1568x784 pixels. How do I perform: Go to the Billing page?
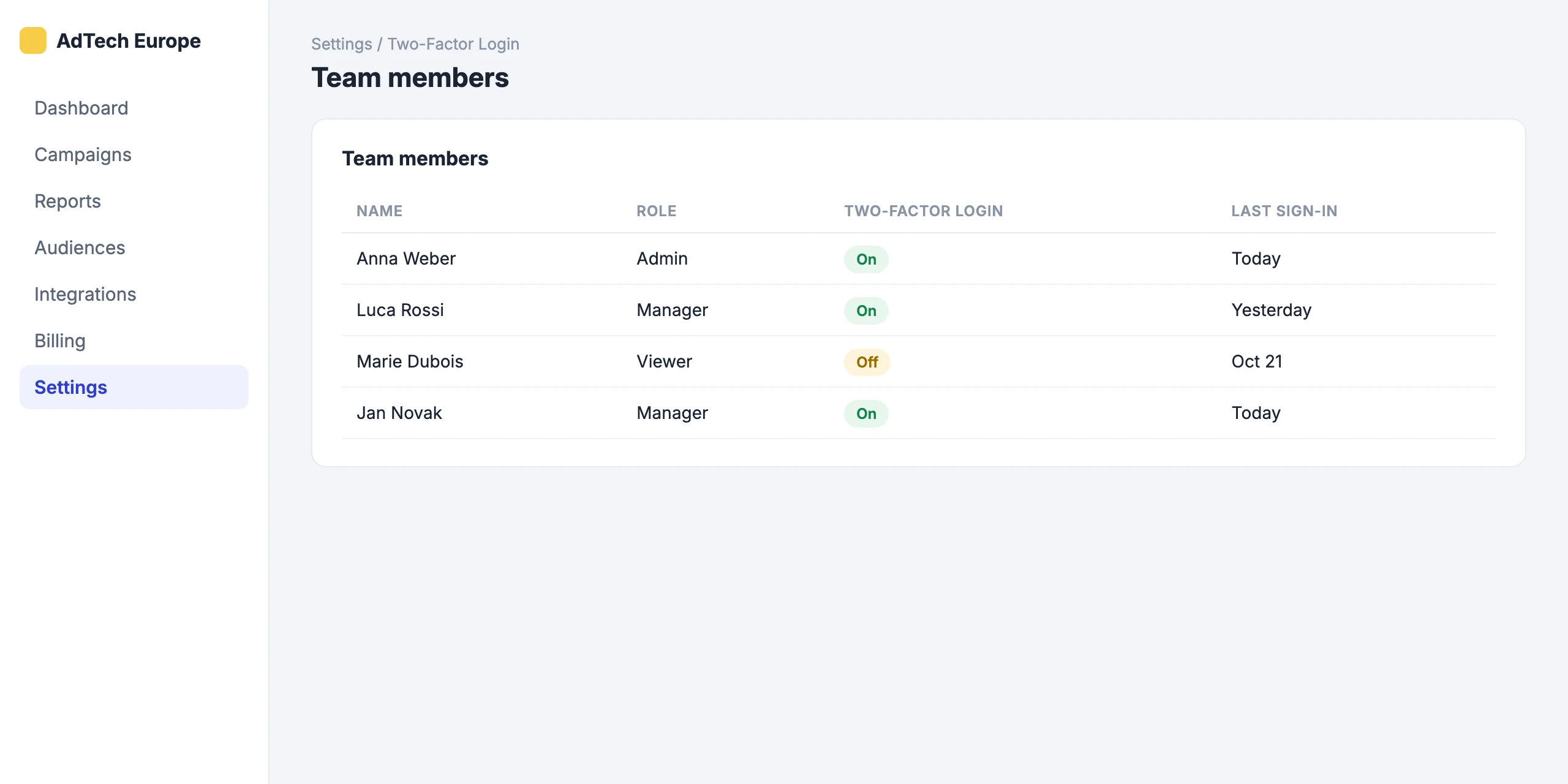pyautogui.click(x=60, y=341)
